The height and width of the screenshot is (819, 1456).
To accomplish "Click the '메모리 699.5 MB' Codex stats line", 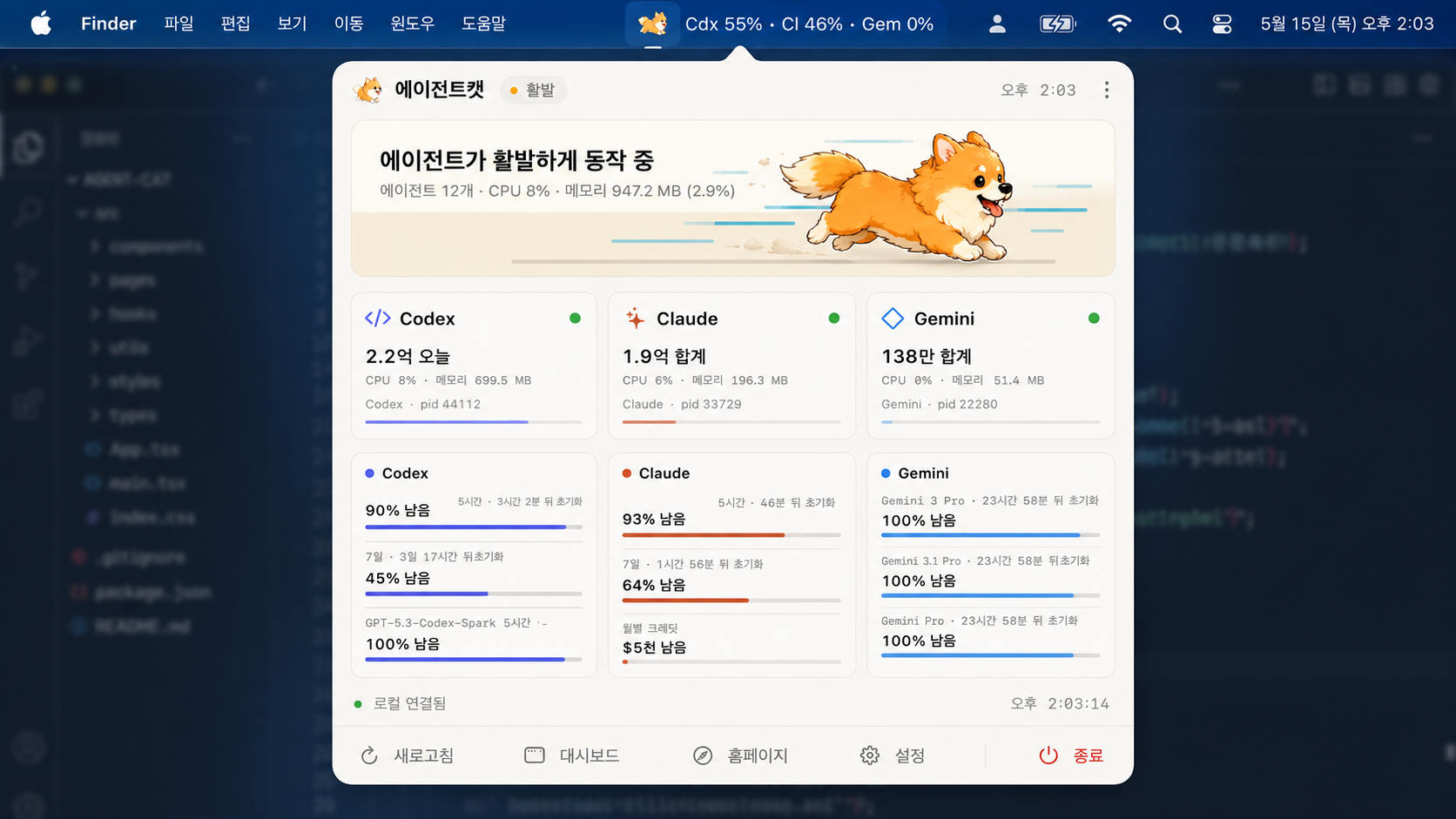I will [x=448, y=380].
